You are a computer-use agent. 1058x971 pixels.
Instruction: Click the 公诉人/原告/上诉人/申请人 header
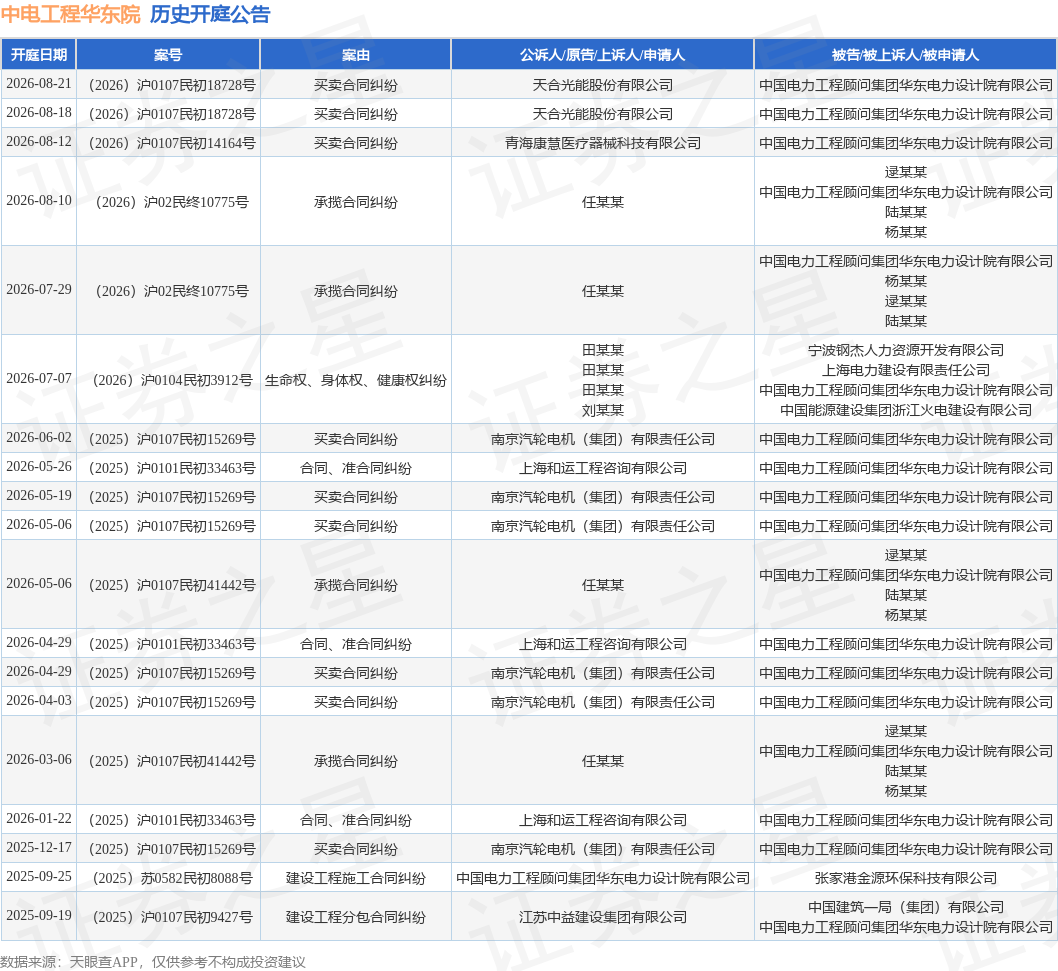603,55
